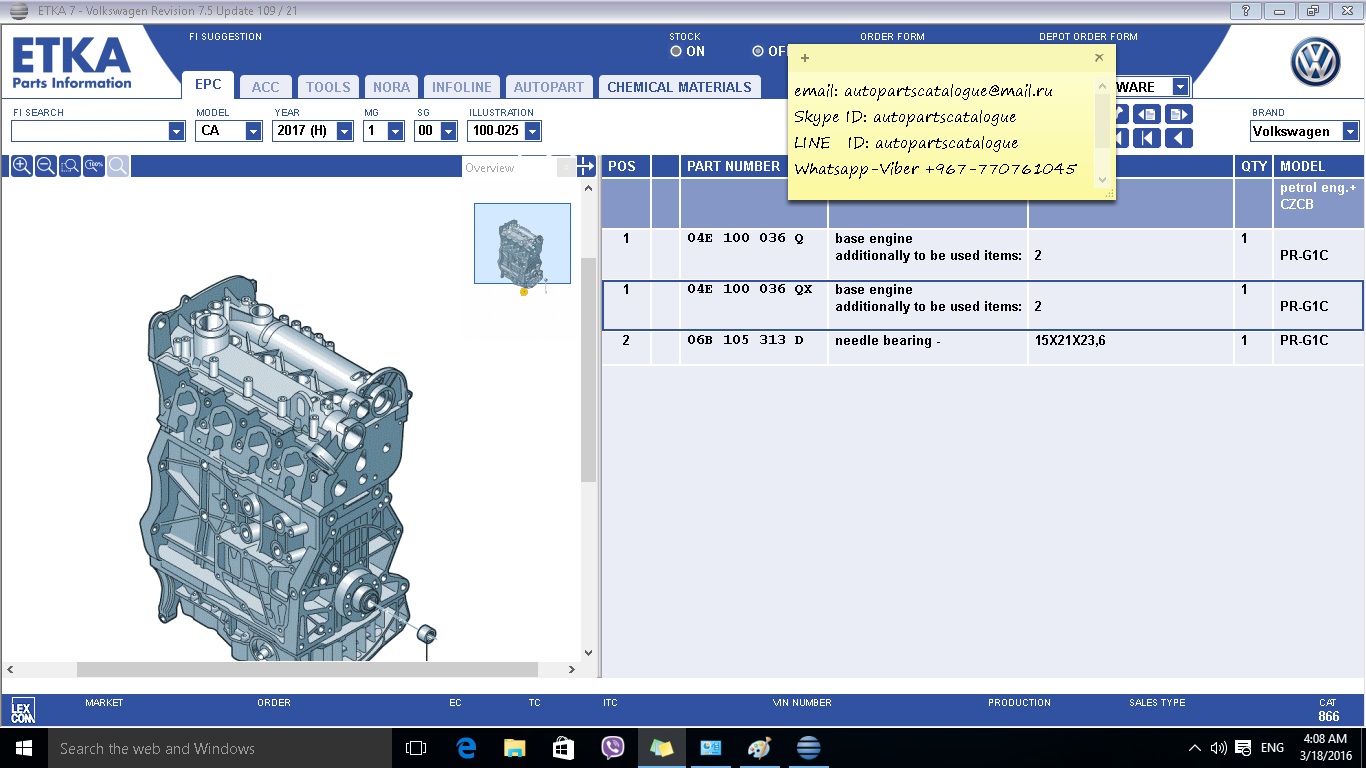Click the engine overview thumbnail

pos(522,243)
